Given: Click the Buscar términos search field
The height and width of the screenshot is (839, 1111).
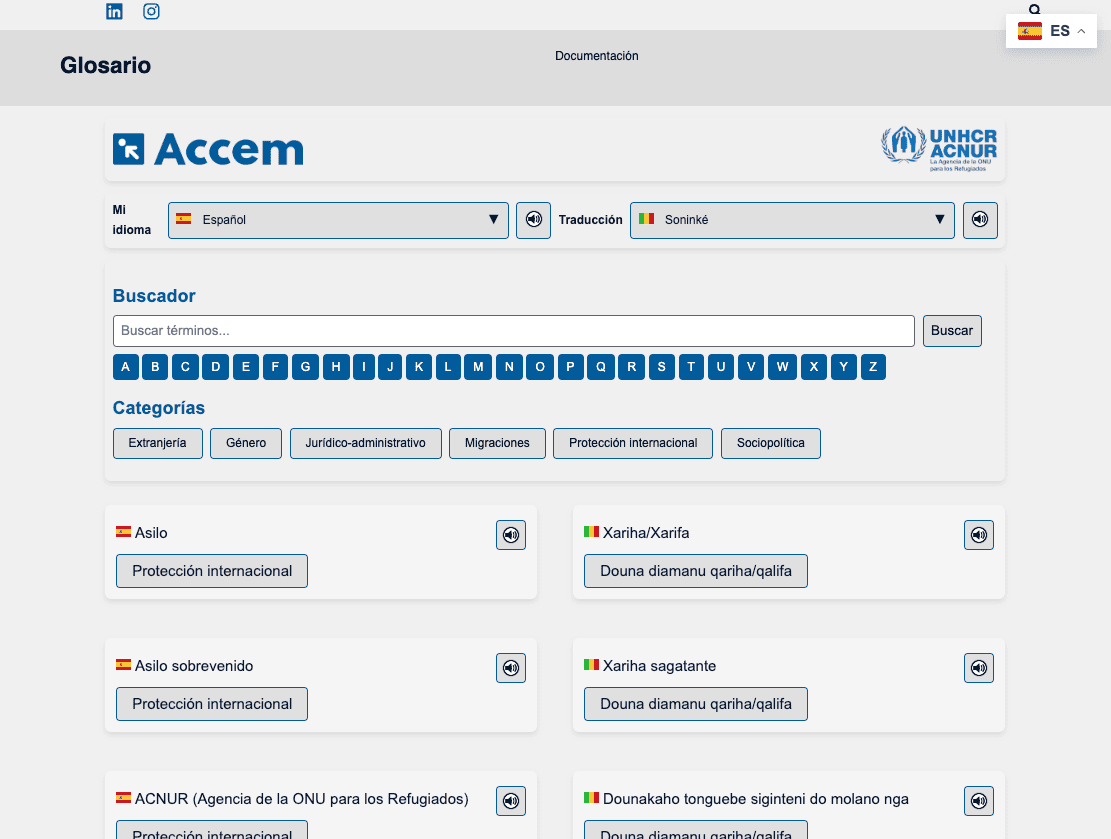Looking at the screenshot, I should 513,331.
